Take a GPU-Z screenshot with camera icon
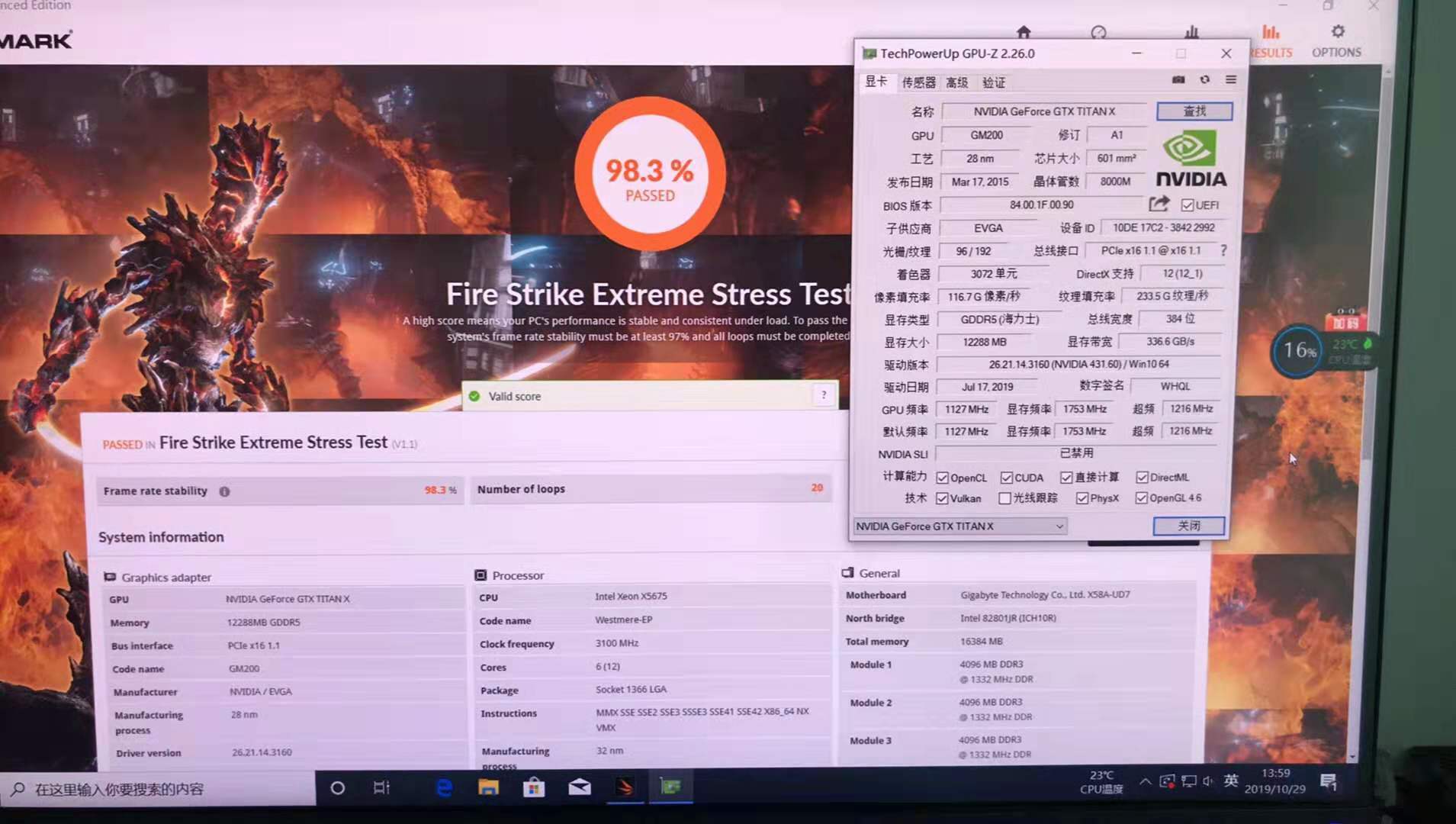 1178,79
